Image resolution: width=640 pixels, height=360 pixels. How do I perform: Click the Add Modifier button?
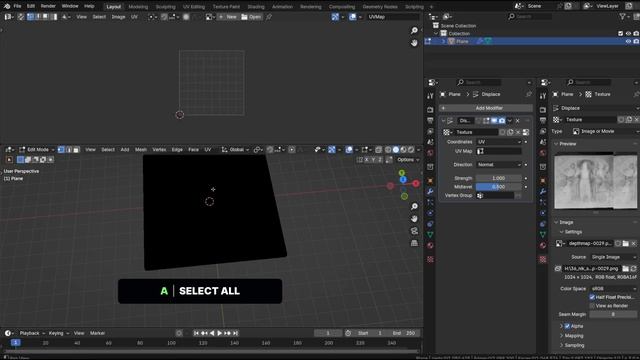click(x=486, y=108)
